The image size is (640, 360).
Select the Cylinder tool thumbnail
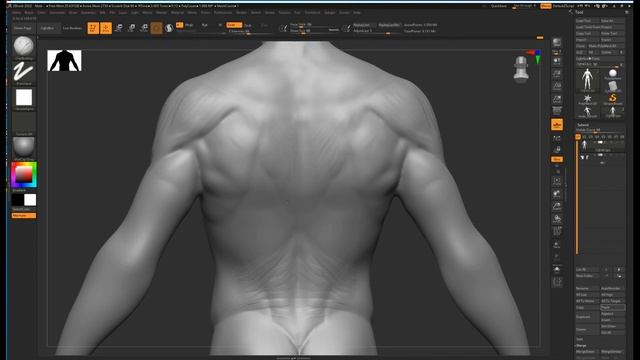[612, 87]
